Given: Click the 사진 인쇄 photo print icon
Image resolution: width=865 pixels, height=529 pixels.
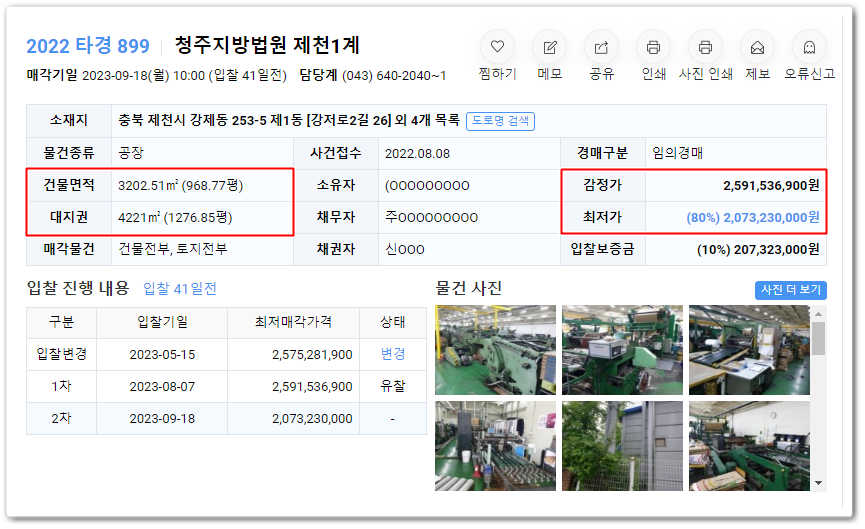Looking at the screenshot, I should point(705,47).
